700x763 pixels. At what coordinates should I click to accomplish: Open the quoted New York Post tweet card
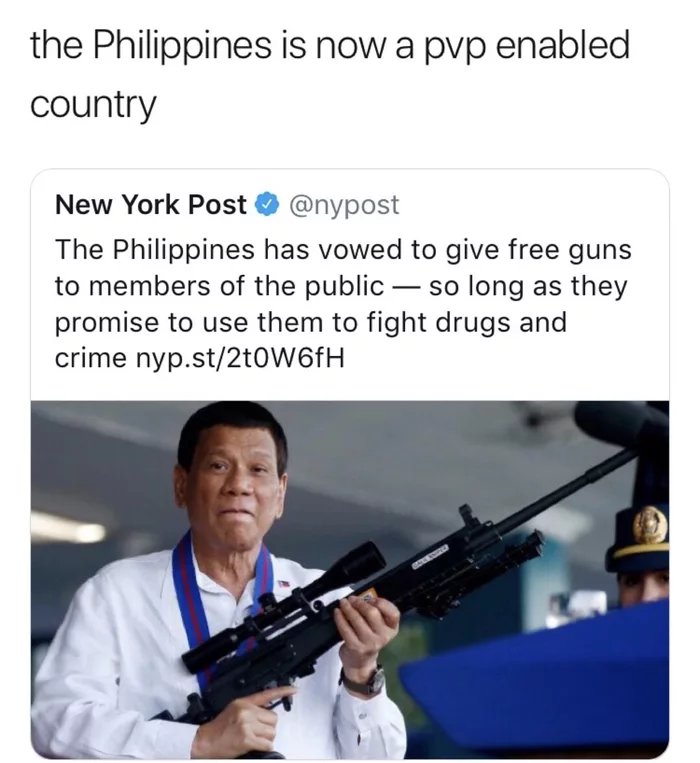click(350, 464)
